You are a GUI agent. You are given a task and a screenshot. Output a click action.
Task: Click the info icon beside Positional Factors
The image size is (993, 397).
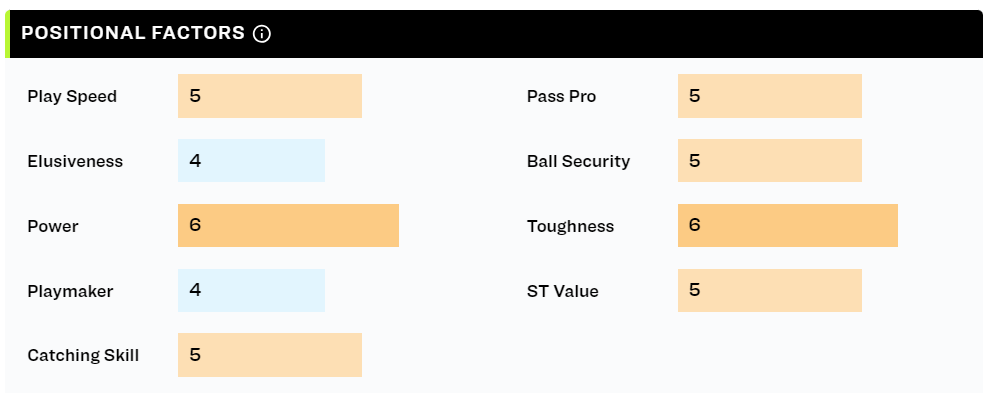262,34
